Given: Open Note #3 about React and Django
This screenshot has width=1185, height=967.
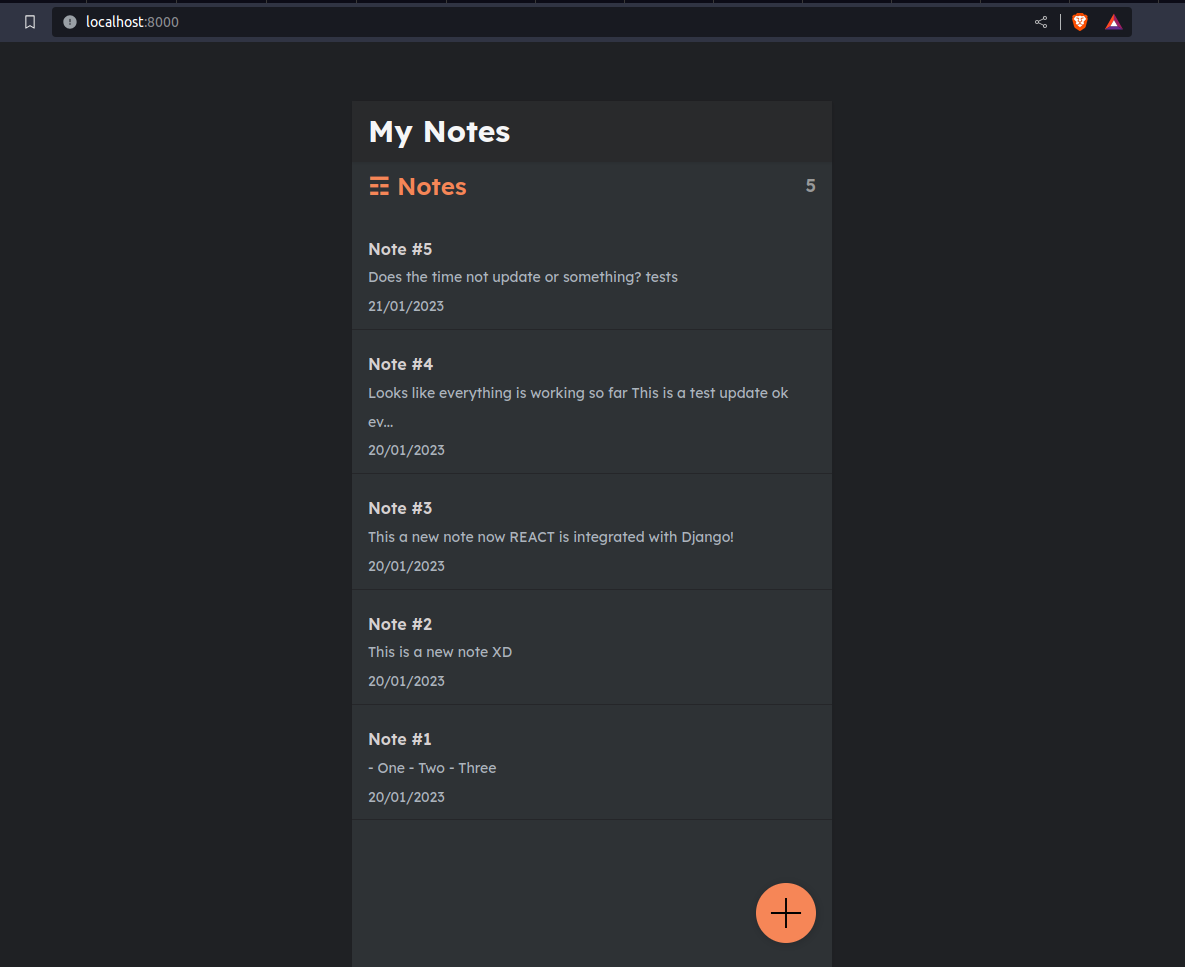Looking at the screenshot, I should (592, 532).
